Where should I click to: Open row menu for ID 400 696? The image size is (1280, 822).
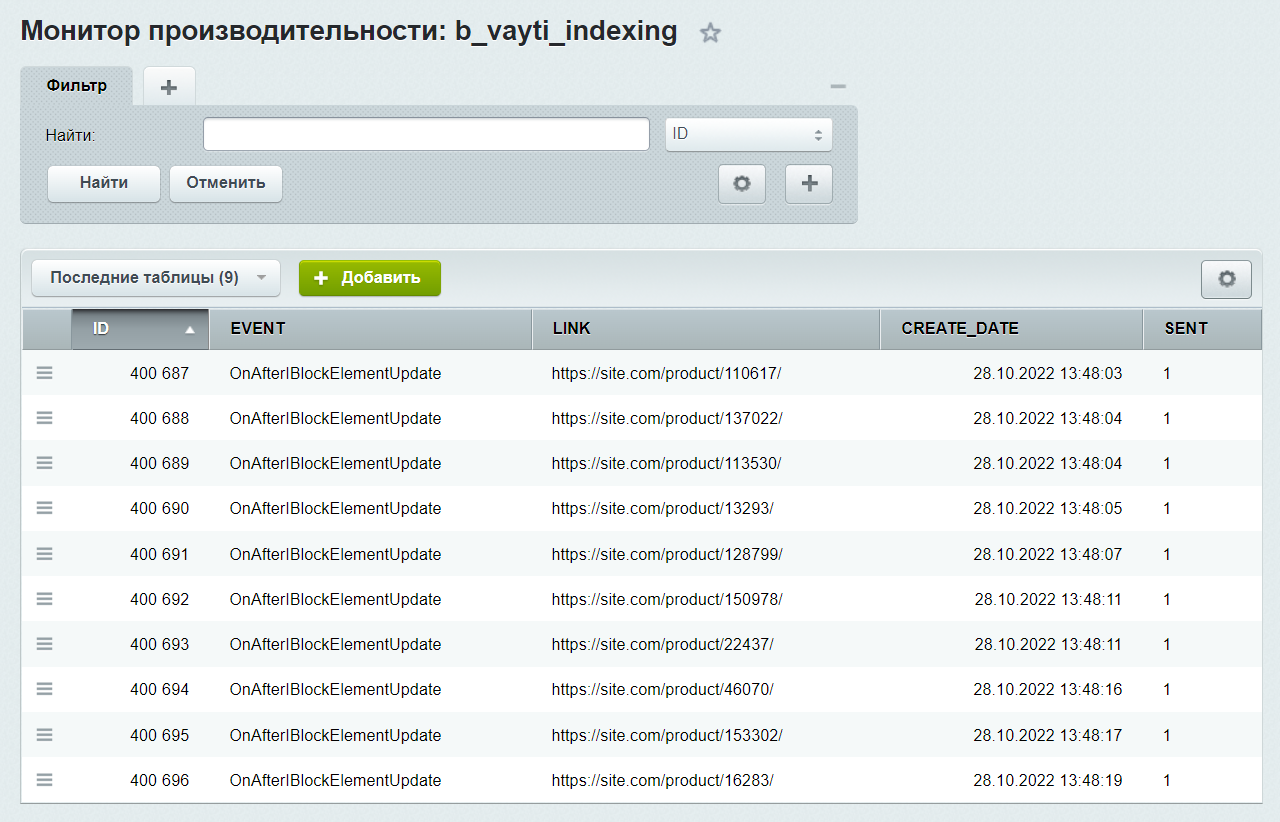tap(45, 780)
